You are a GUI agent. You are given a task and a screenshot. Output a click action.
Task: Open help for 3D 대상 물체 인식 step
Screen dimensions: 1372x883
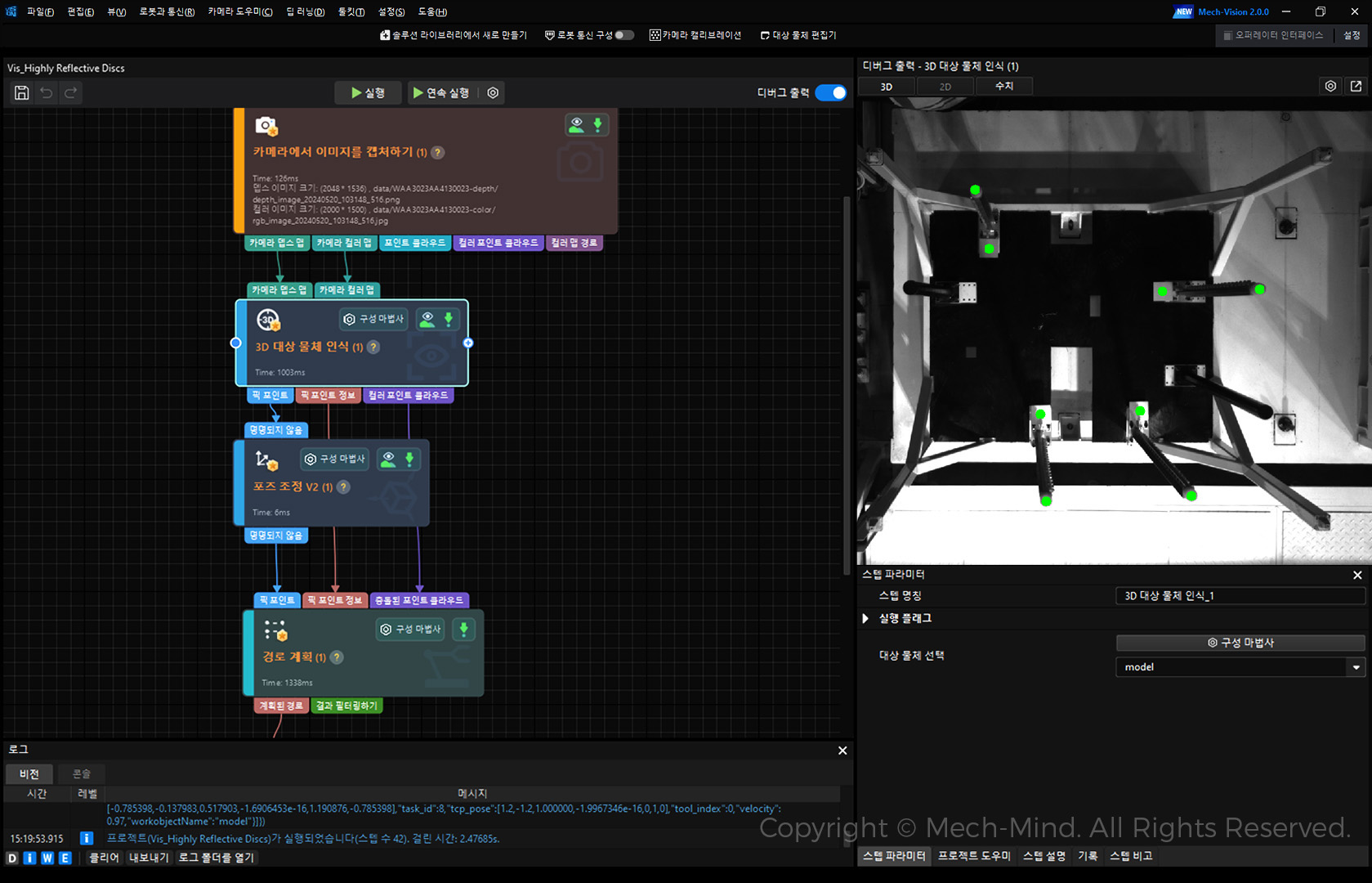373,347
